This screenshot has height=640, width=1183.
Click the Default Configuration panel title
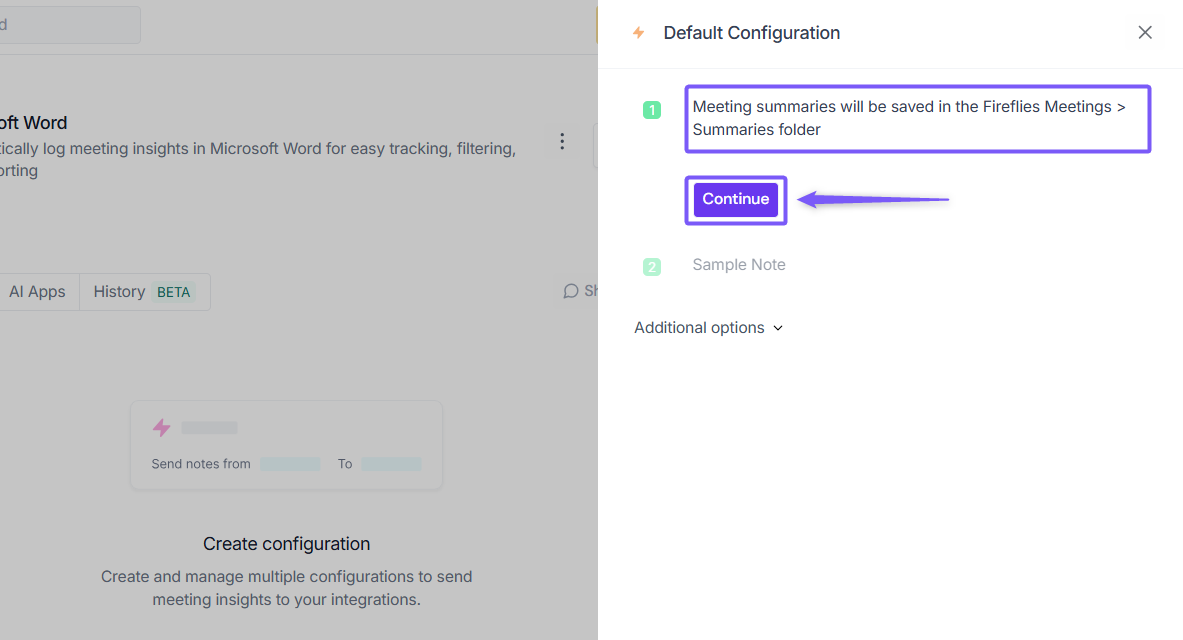tap(751, 33)
